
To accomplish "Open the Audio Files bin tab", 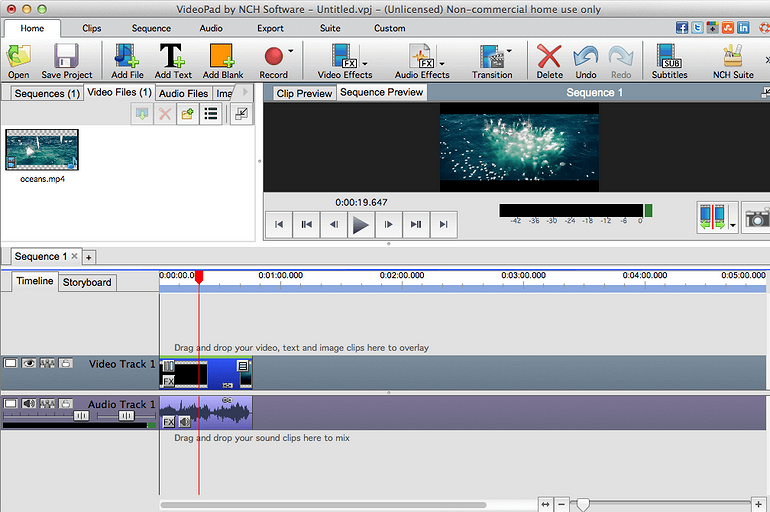I will [183, 93].
